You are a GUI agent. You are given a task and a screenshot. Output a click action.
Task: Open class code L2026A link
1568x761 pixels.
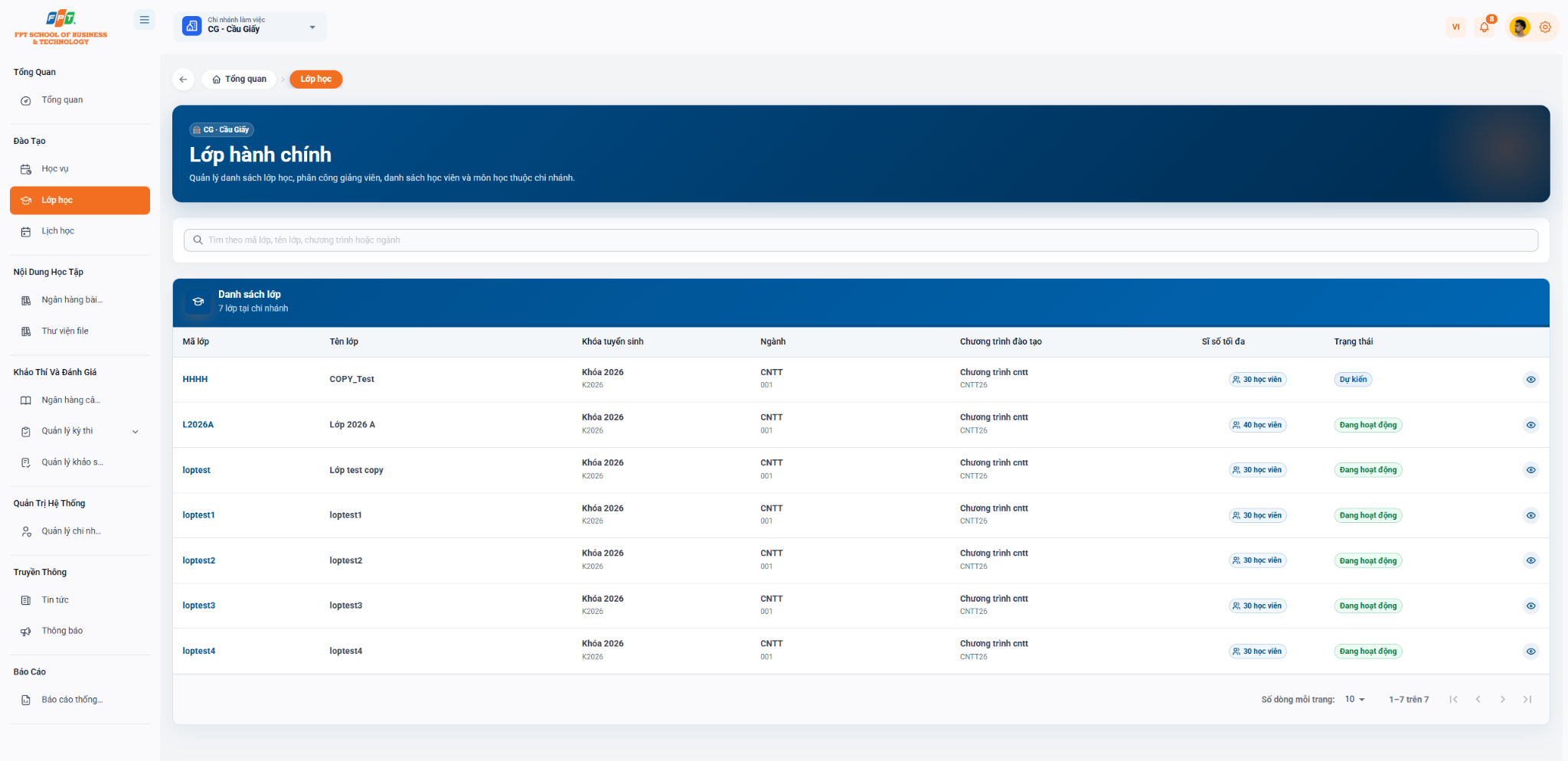coord(198,425)
